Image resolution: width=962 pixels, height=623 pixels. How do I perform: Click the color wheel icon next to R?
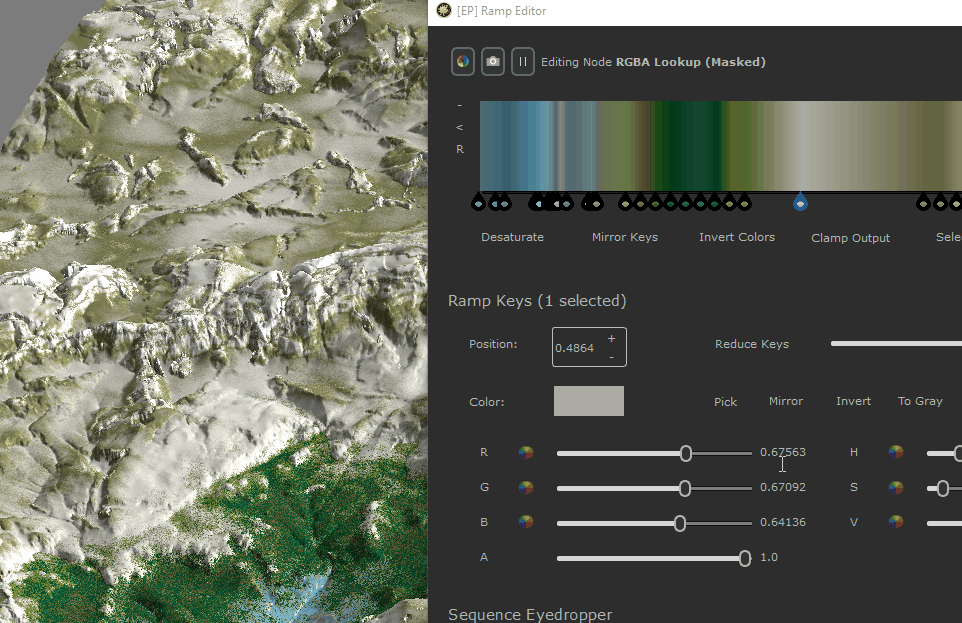click(x=526, y=453)
